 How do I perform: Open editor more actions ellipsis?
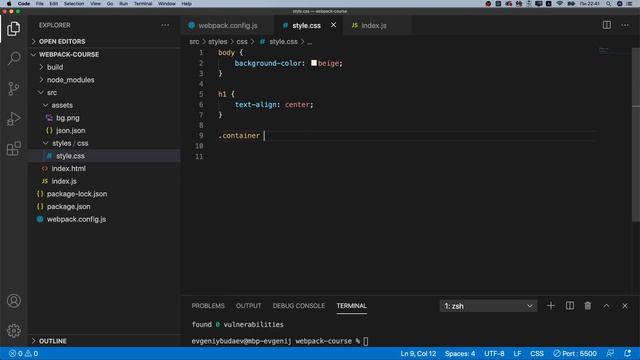coord(624,25)
